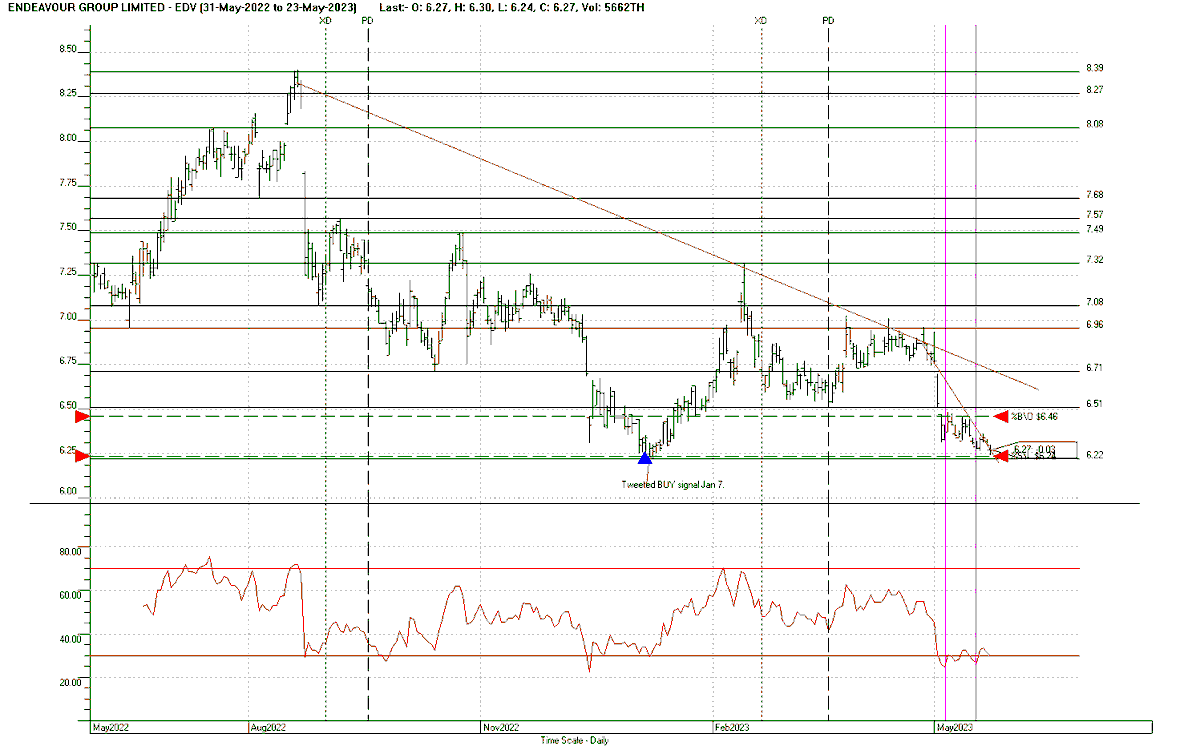The height and width of the screenshot is (746, 1200).
Task: Click the %BVD $6.46 label
Action: tap(1034, 416)
